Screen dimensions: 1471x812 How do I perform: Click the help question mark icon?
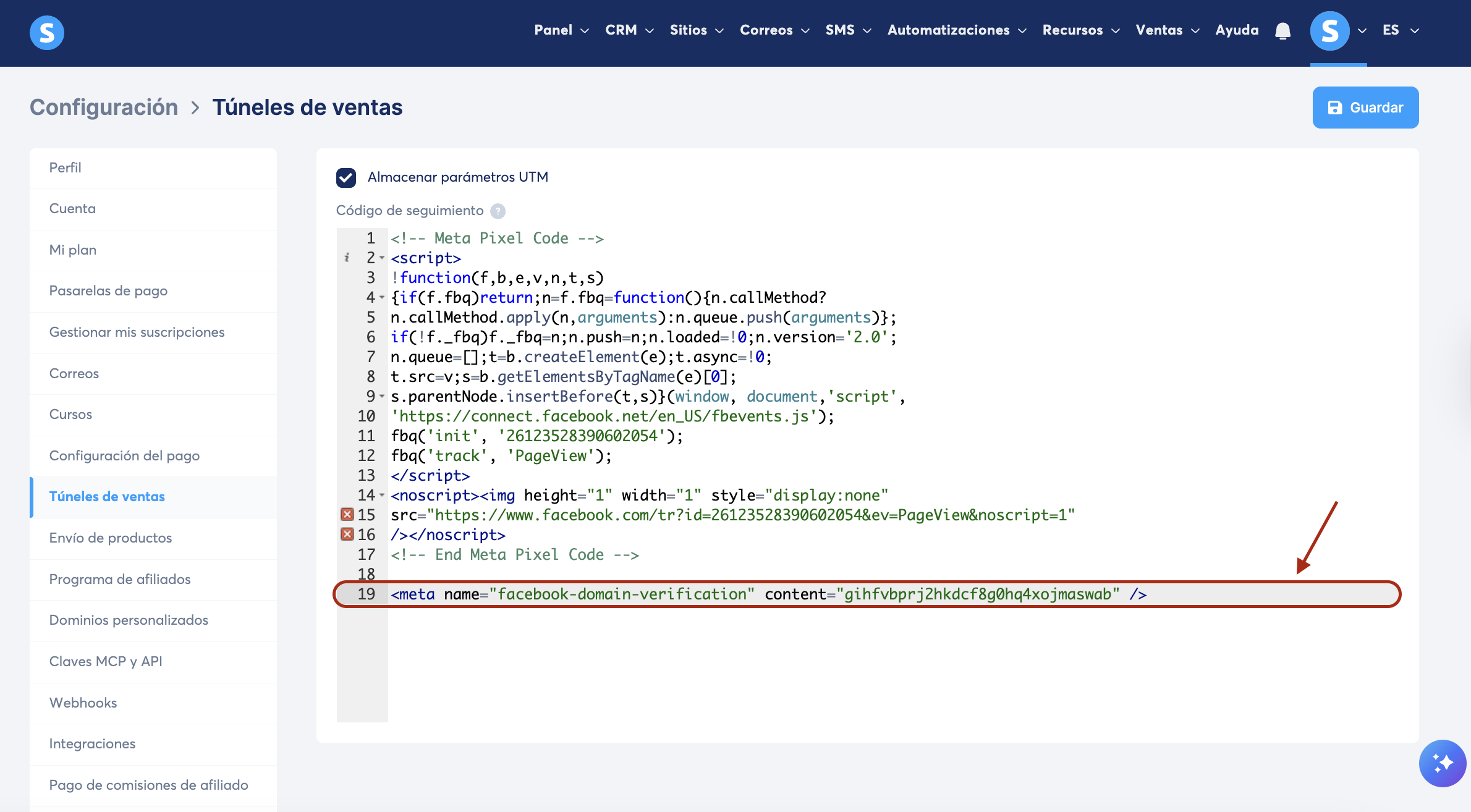tap(498, 211)
